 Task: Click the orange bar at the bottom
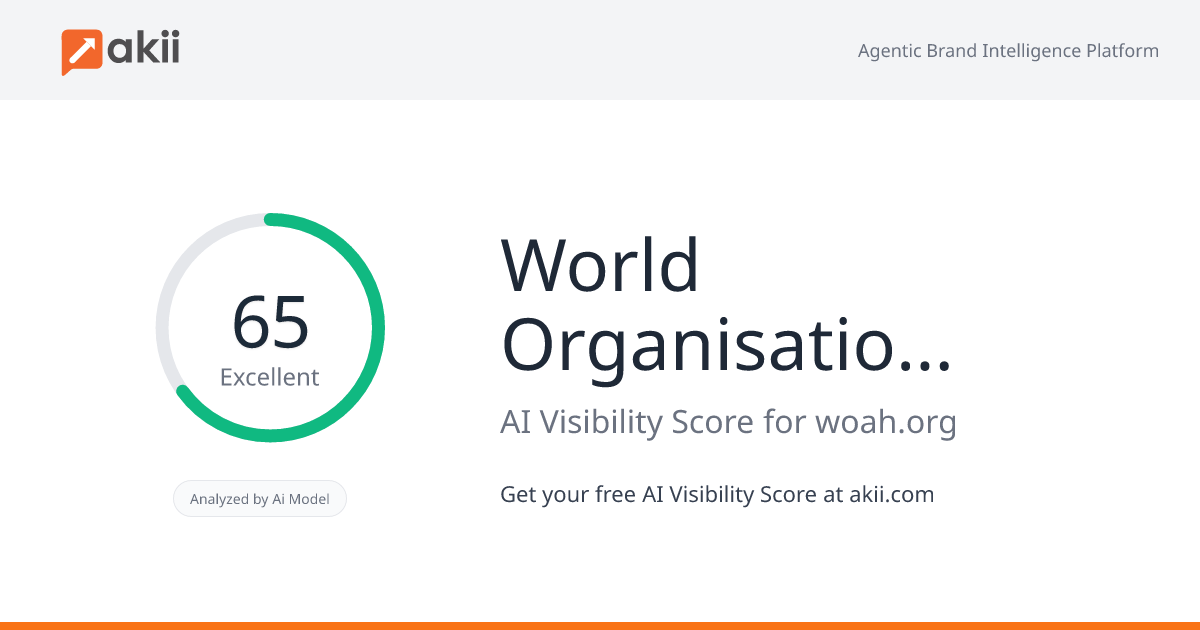pyautogui.click(x=600, y=624)
